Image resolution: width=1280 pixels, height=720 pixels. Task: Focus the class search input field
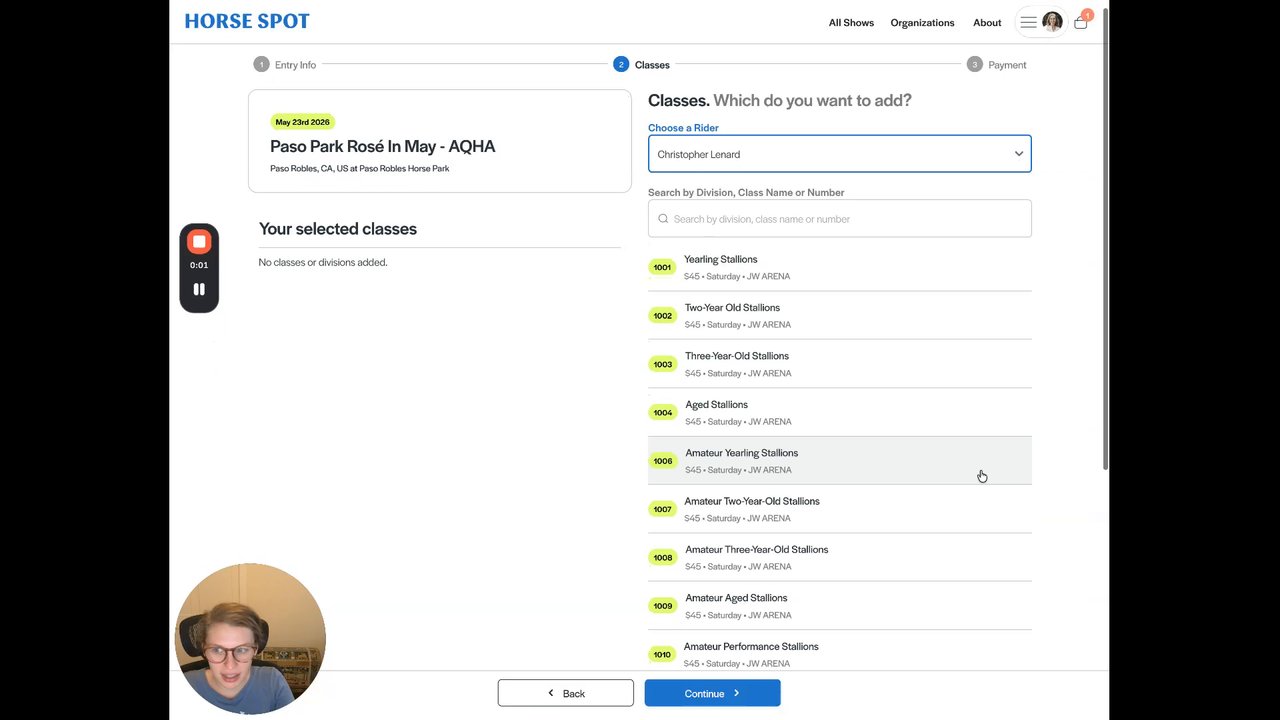point(850,219)
